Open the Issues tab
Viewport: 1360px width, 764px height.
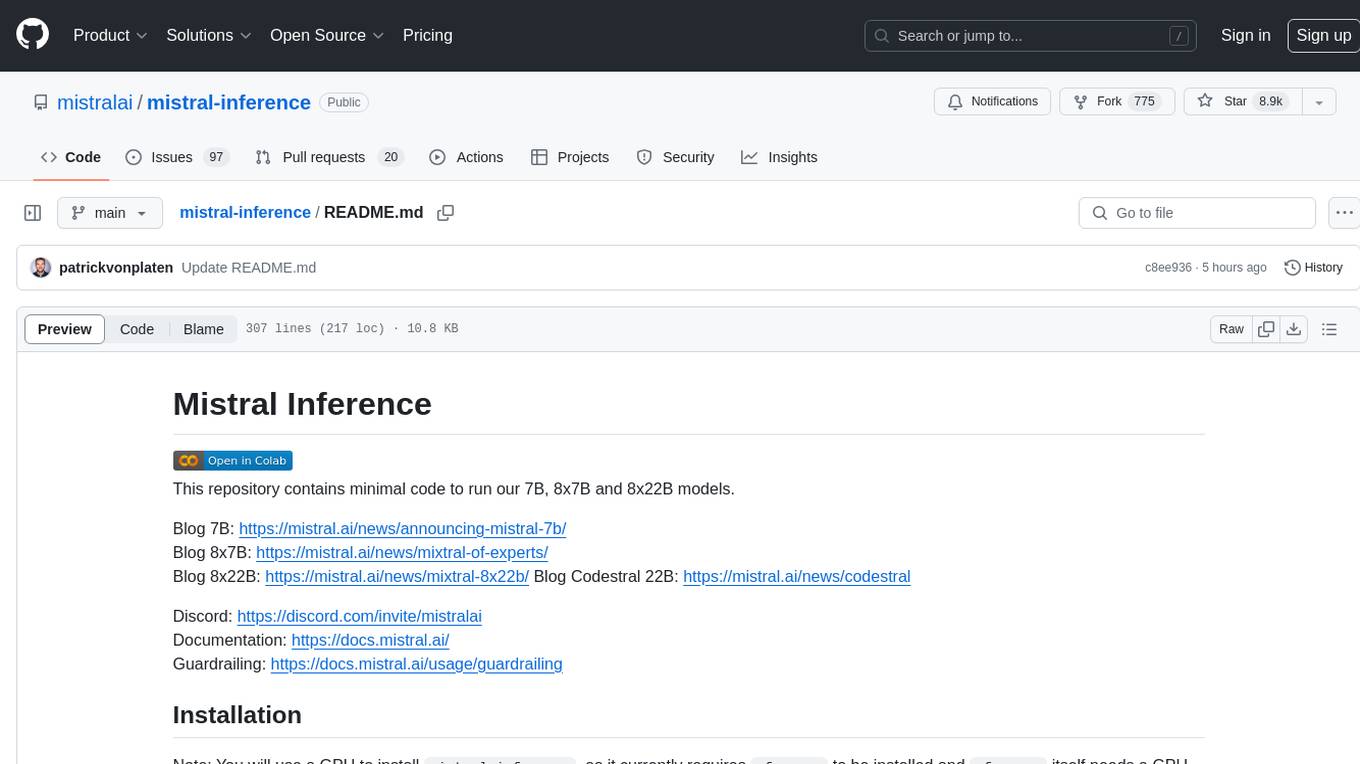[x=177, y=157]
